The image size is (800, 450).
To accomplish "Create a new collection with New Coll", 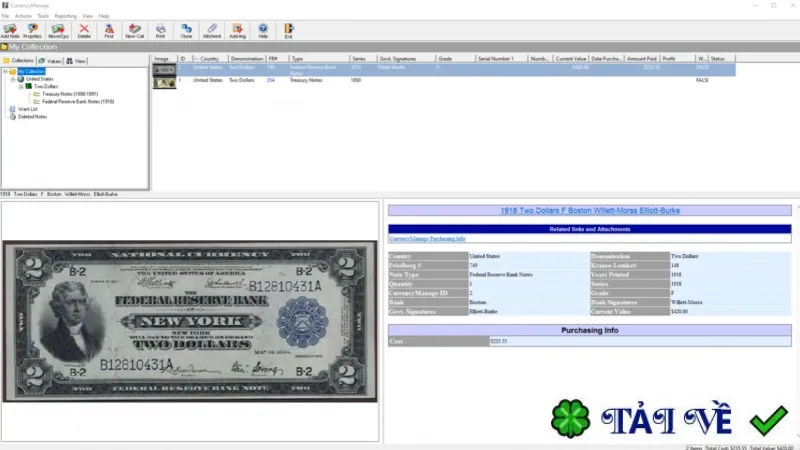I will click(135, 31).
